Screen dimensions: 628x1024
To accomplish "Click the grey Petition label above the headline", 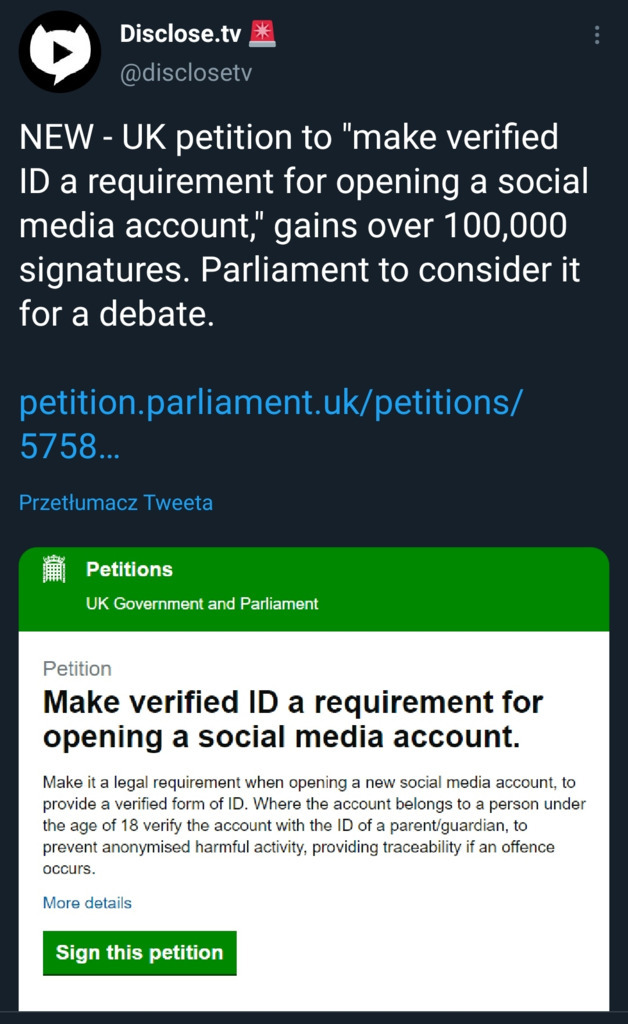I will 77,669.
